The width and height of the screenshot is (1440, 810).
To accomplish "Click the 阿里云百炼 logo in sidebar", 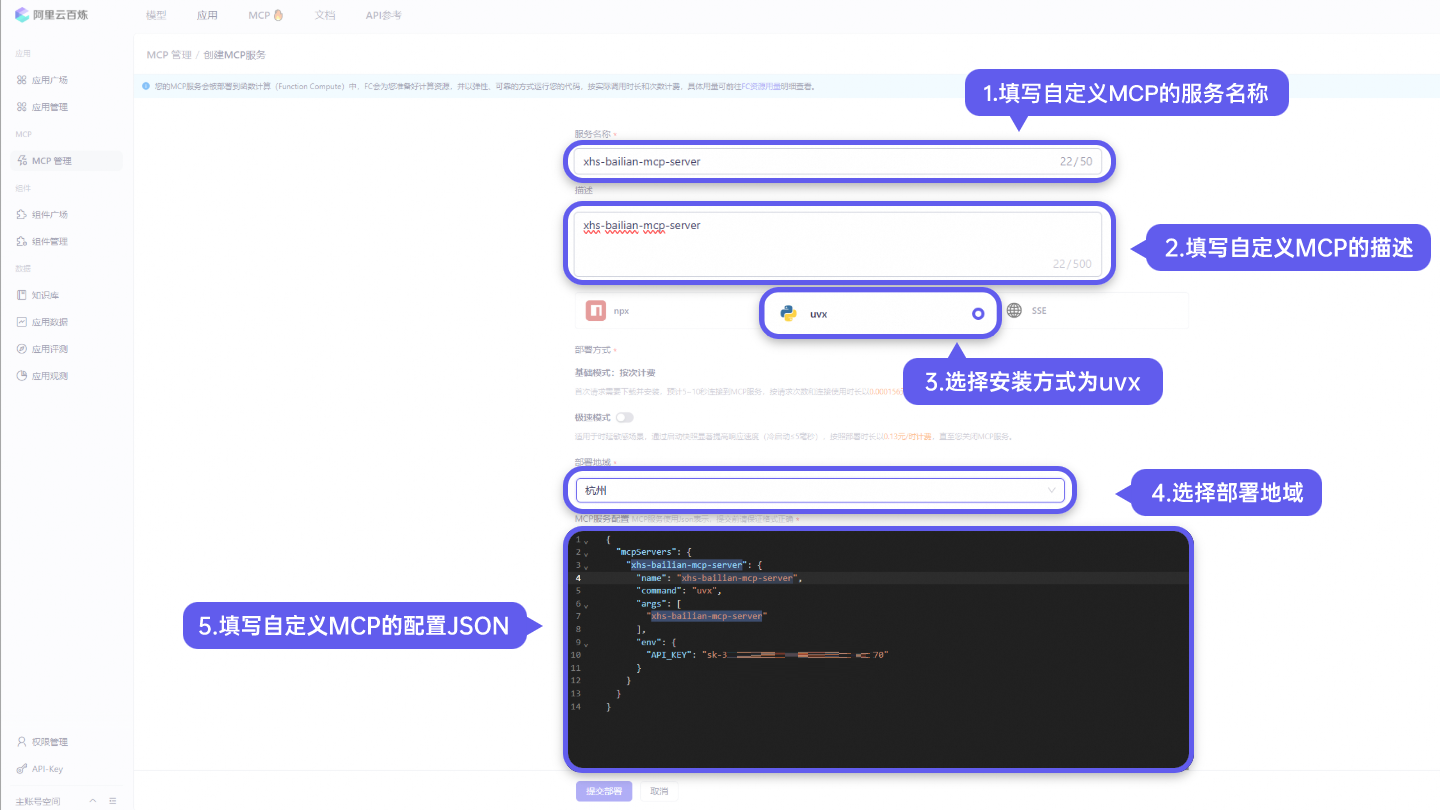I will coord(51,14).
